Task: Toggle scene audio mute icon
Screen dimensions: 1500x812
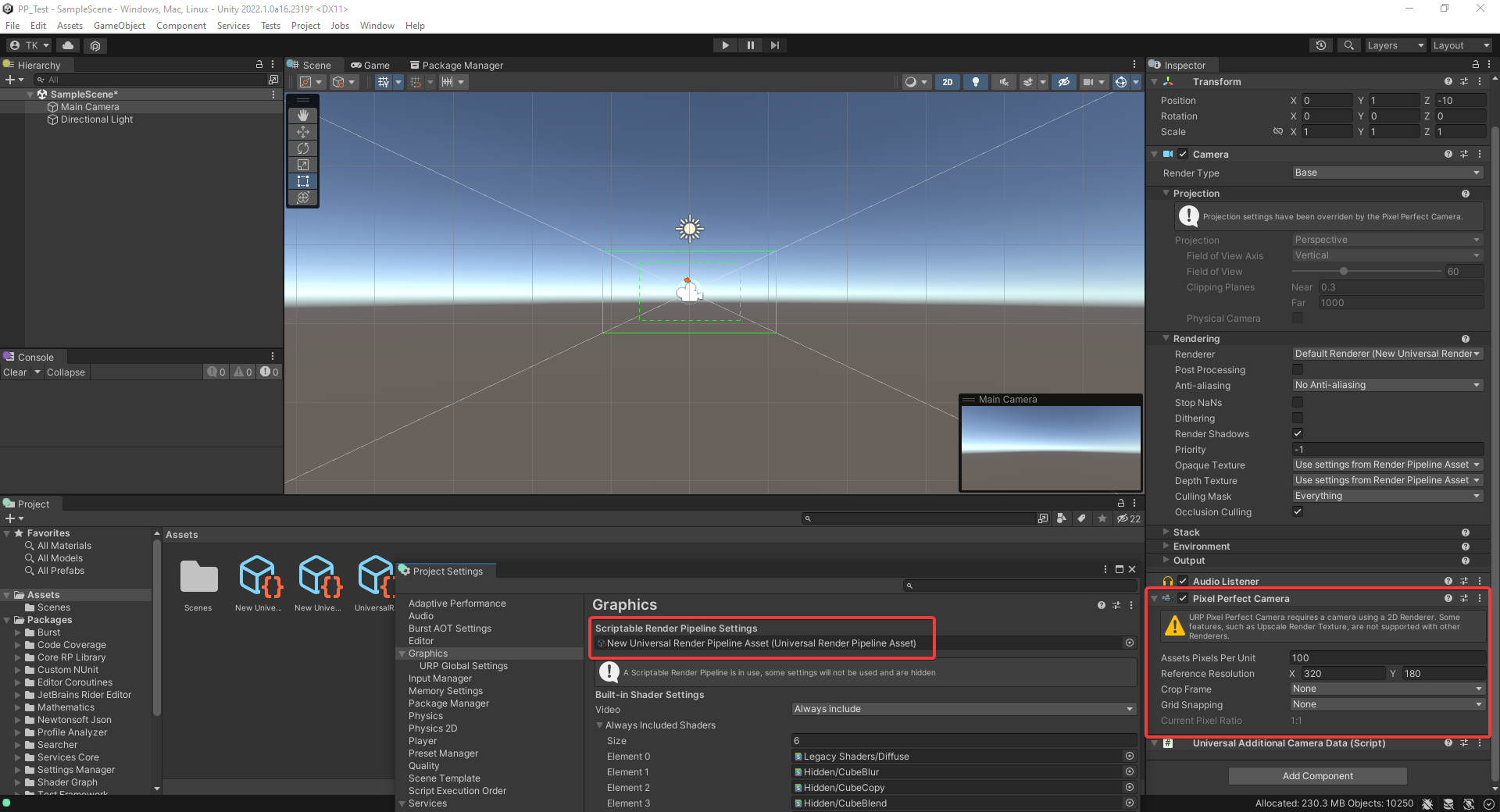Action: [1004, 82]
